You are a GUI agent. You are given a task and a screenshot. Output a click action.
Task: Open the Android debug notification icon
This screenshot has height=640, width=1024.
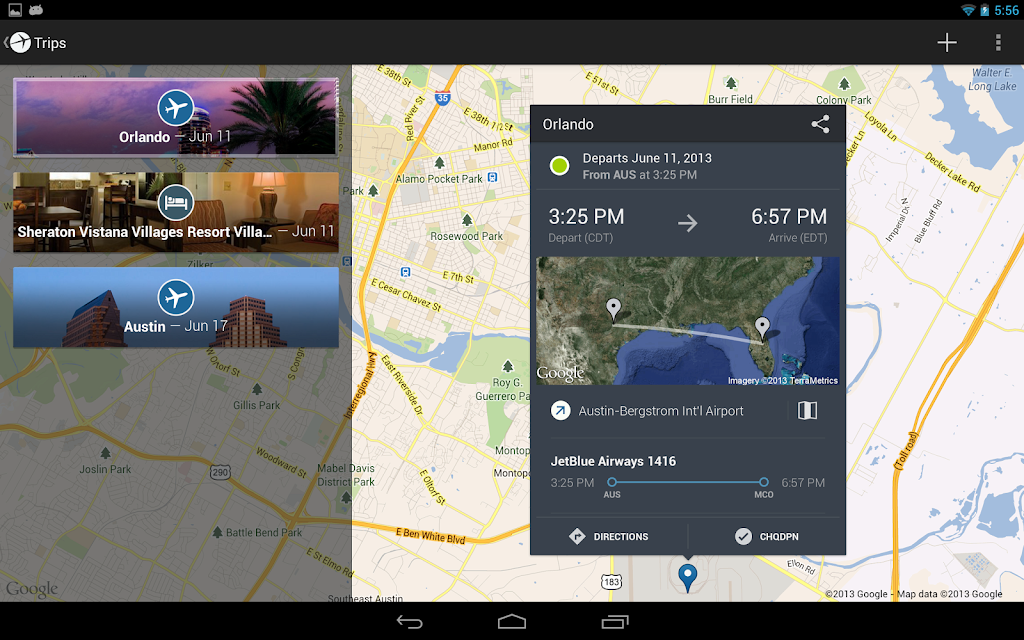pyautogui.click(x=36, y=10)
